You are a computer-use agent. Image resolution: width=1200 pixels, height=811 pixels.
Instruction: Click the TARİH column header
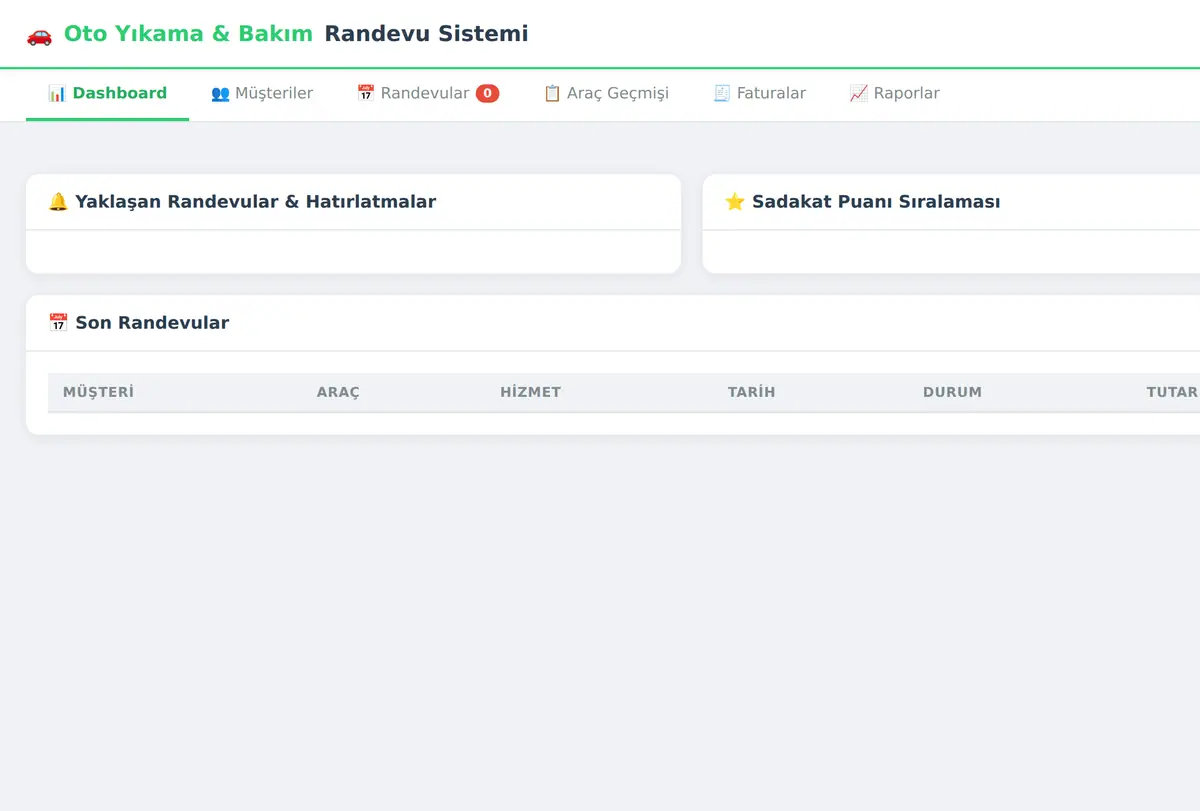click(751, 392)
